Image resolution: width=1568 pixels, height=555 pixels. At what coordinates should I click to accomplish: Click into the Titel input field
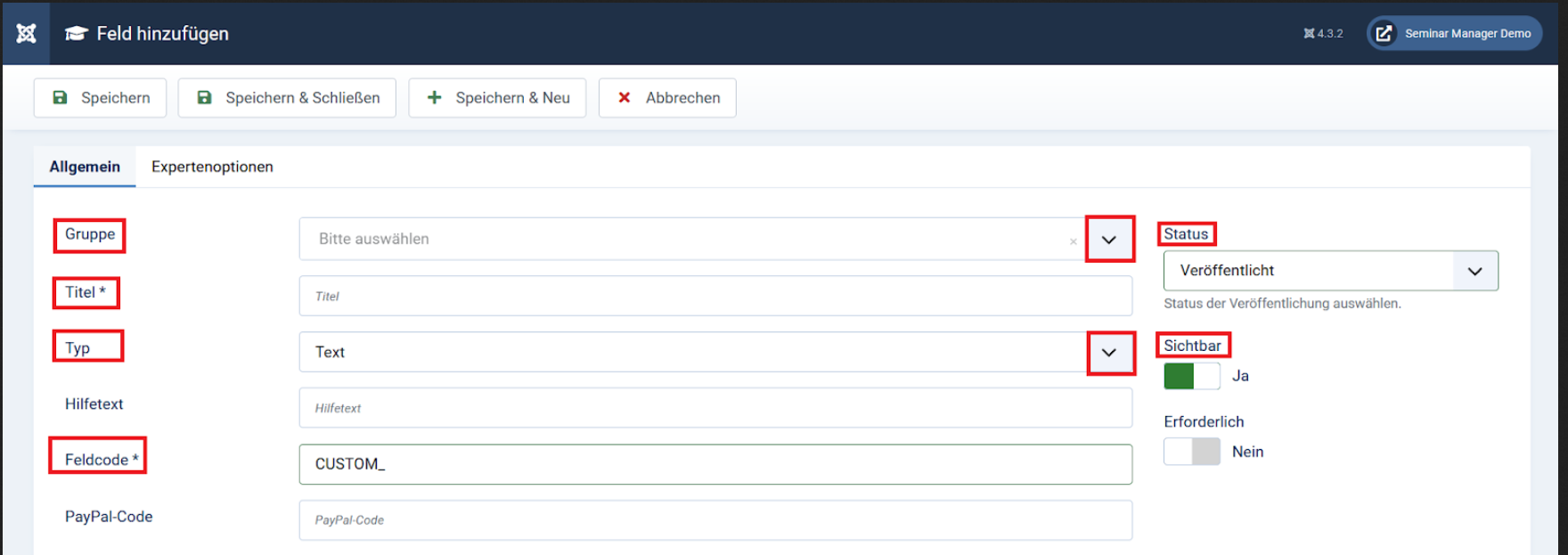click(715, 296)
